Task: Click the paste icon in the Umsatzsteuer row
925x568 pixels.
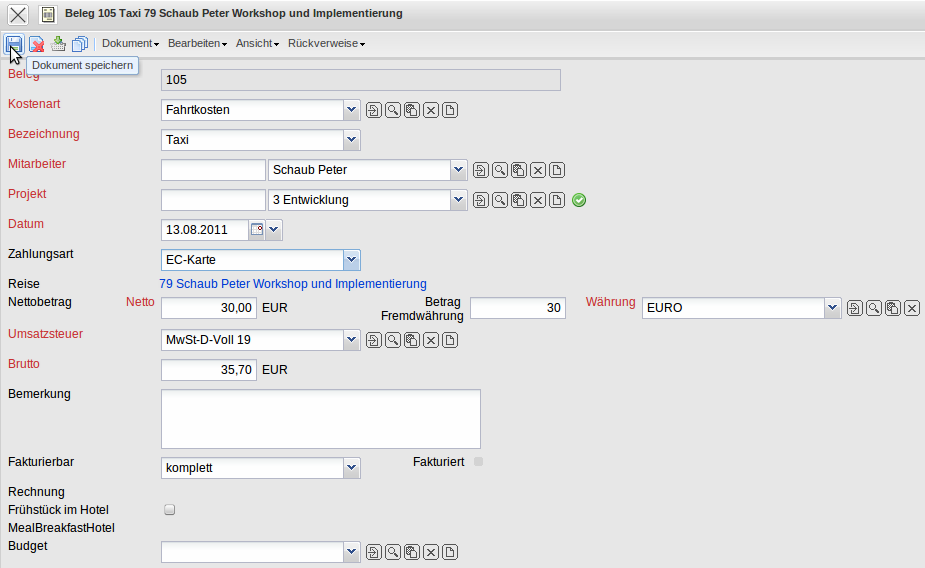Action: [x=412, y=340]
